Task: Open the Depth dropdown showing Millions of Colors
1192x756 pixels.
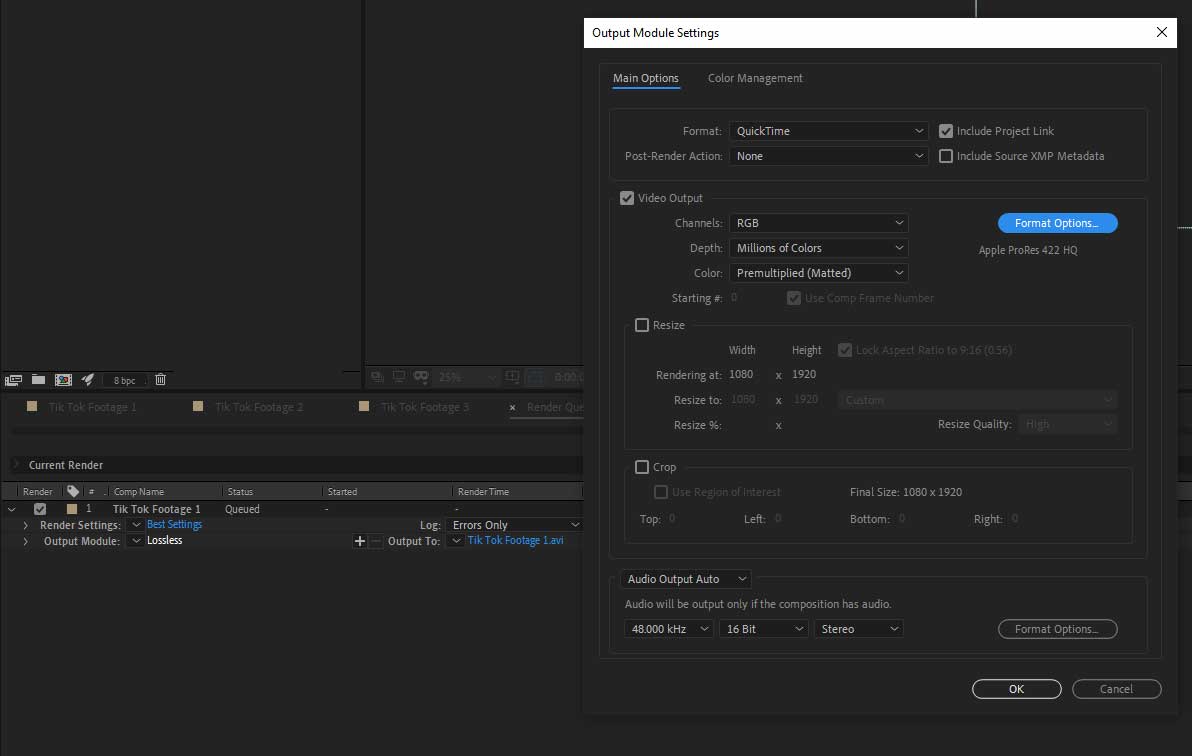Action: tap(818, 247)
